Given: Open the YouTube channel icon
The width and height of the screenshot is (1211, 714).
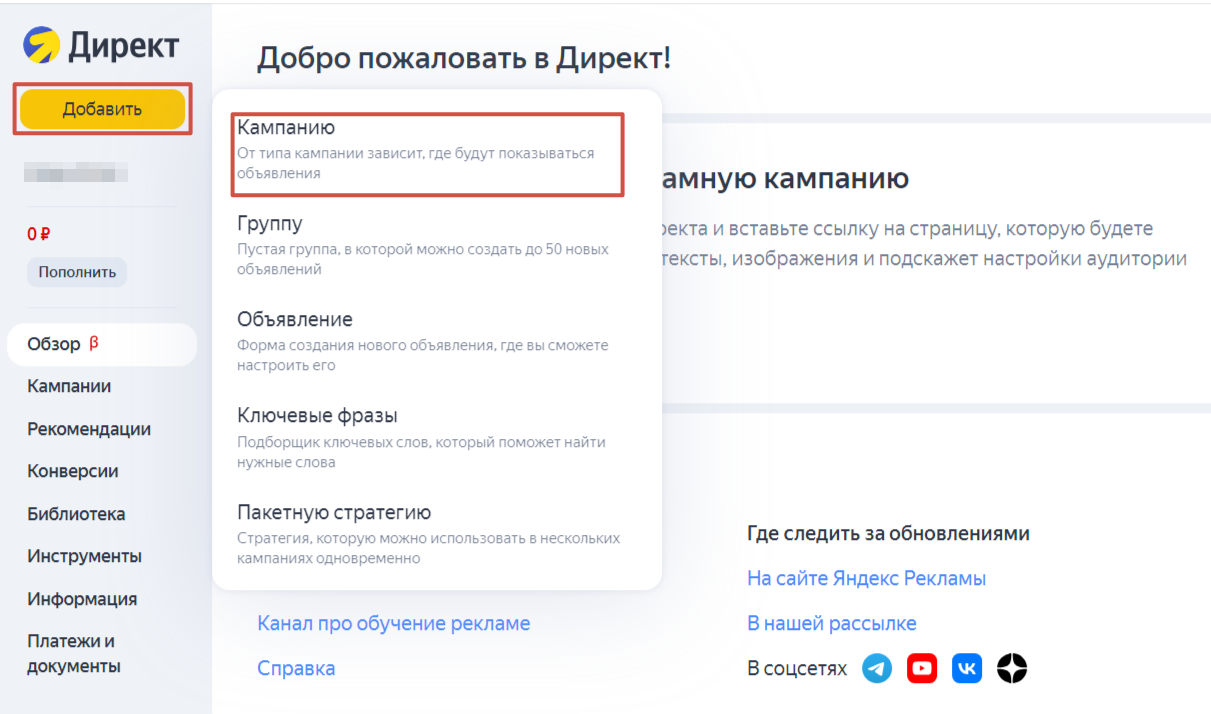Looking at the screenshot, I should click(x=921, y=668).
